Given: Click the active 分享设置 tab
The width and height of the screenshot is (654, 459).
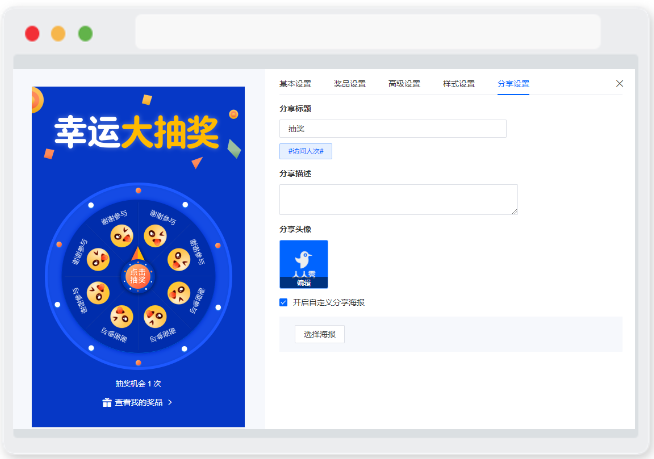Looking at the screenshot, I should tap(513, 83).
